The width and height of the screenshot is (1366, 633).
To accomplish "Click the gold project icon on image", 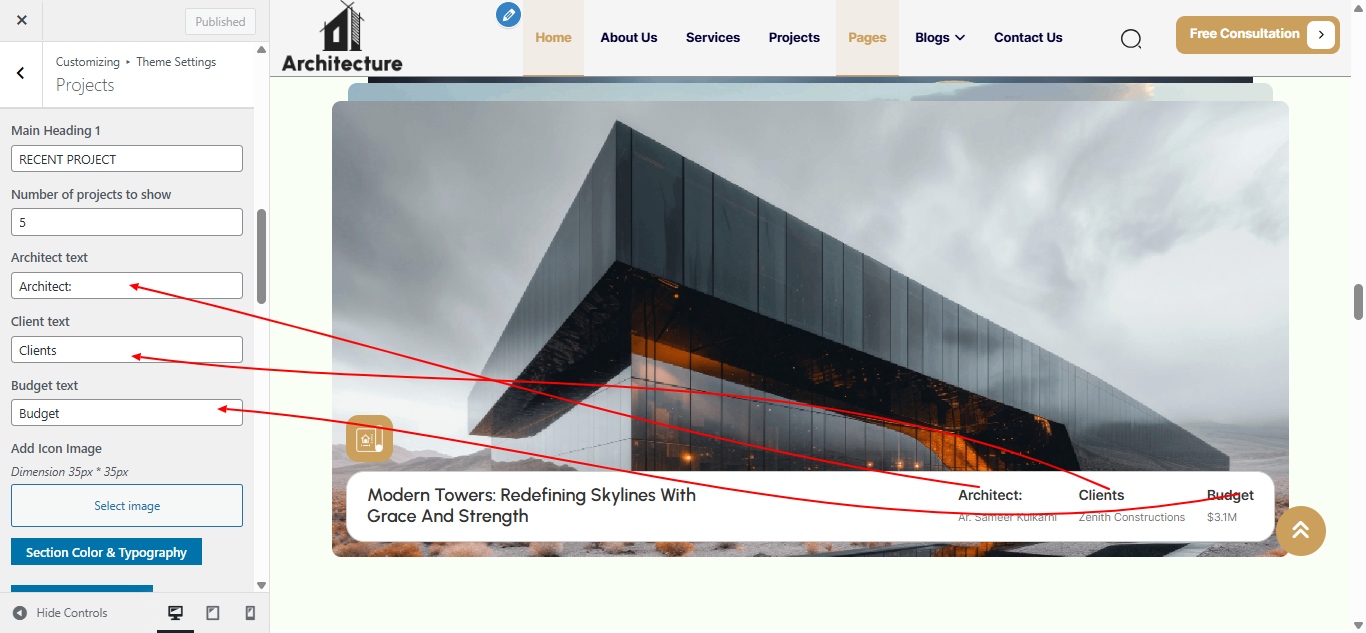I will [369, 438].
